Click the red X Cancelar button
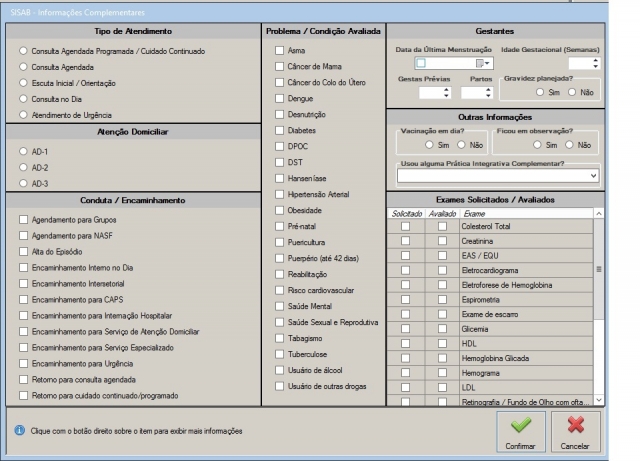The image size is (640, 461). (574, 430)
